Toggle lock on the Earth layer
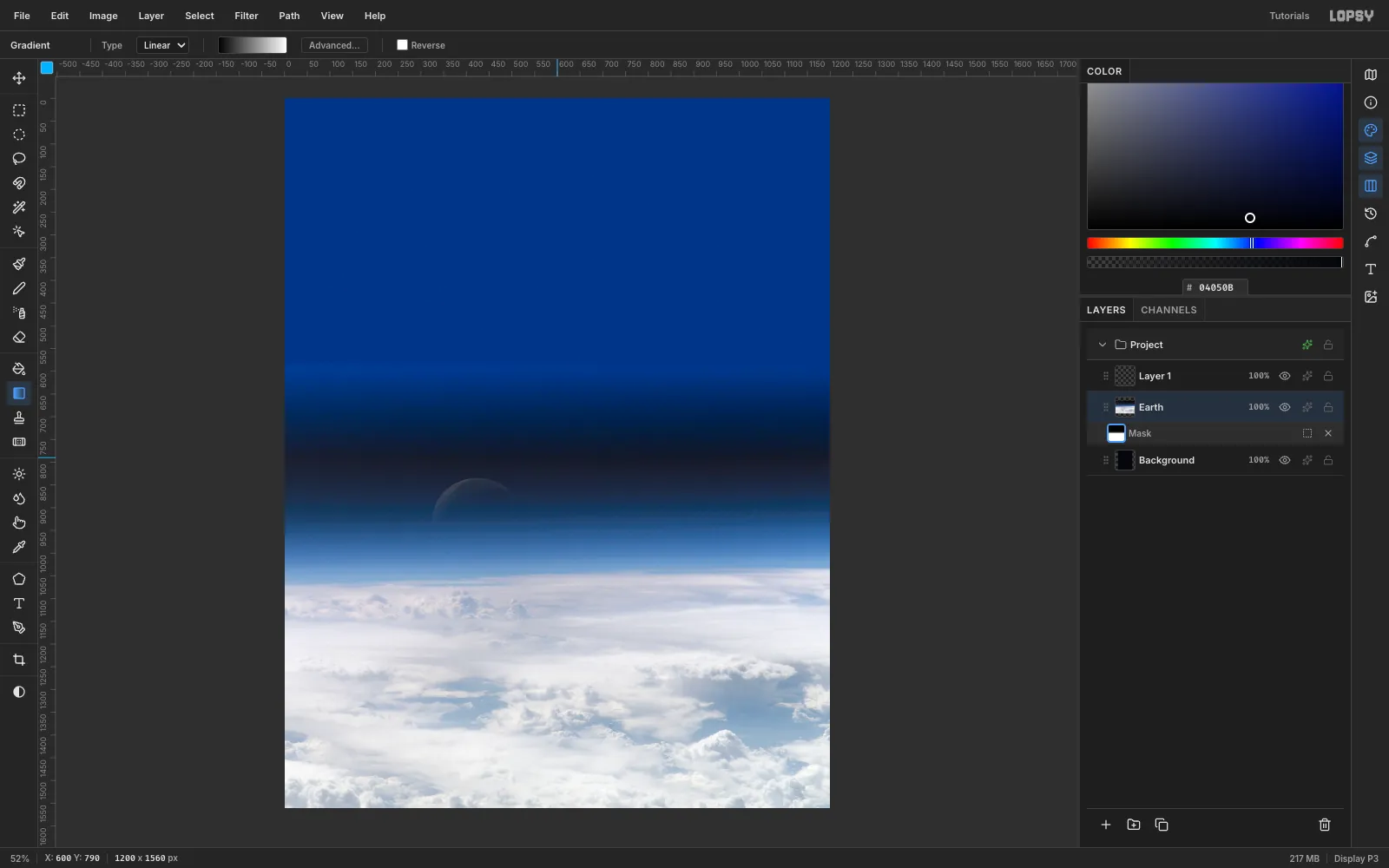The width and height of the screenshot is (1389, 868). pos(1328,407)
